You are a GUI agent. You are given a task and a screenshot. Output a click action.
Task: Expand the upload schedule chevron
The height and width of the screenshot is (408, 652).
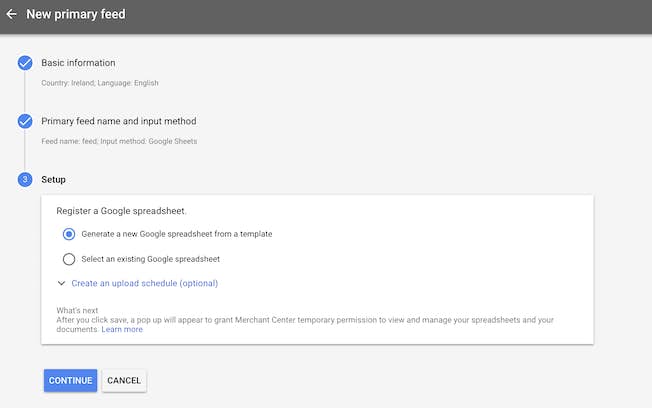coord(61,283)
